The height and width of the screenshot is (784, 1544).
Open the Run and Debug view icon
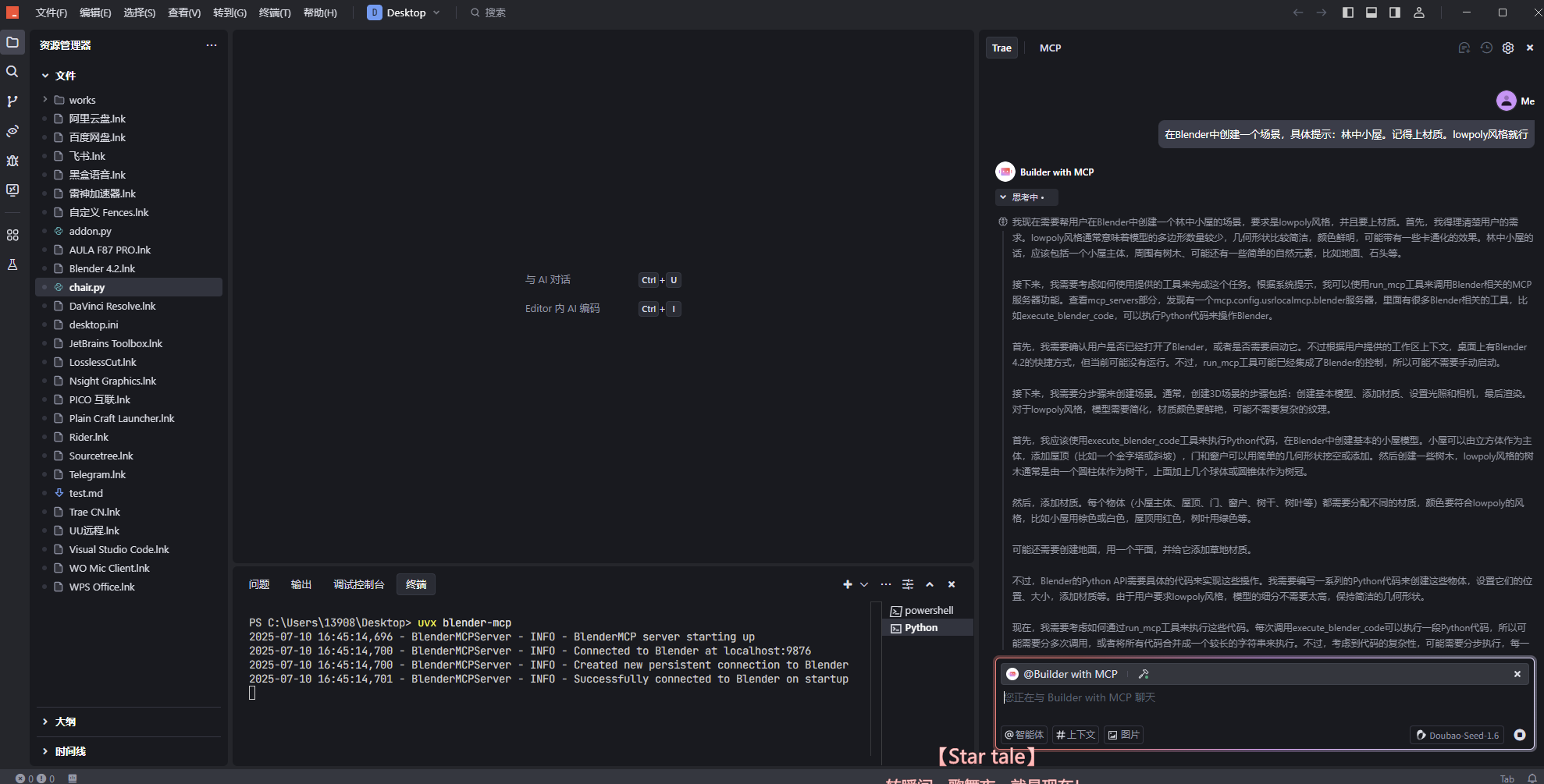coord(12,161)
